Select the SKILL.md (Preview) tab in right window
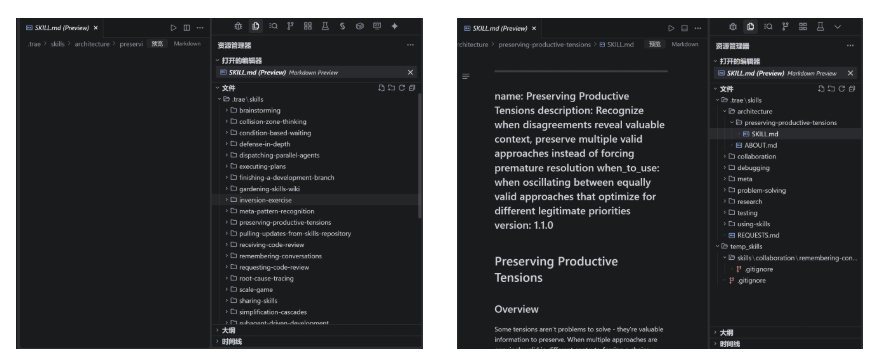The image size is (875, 363). (x=499, y=28)
